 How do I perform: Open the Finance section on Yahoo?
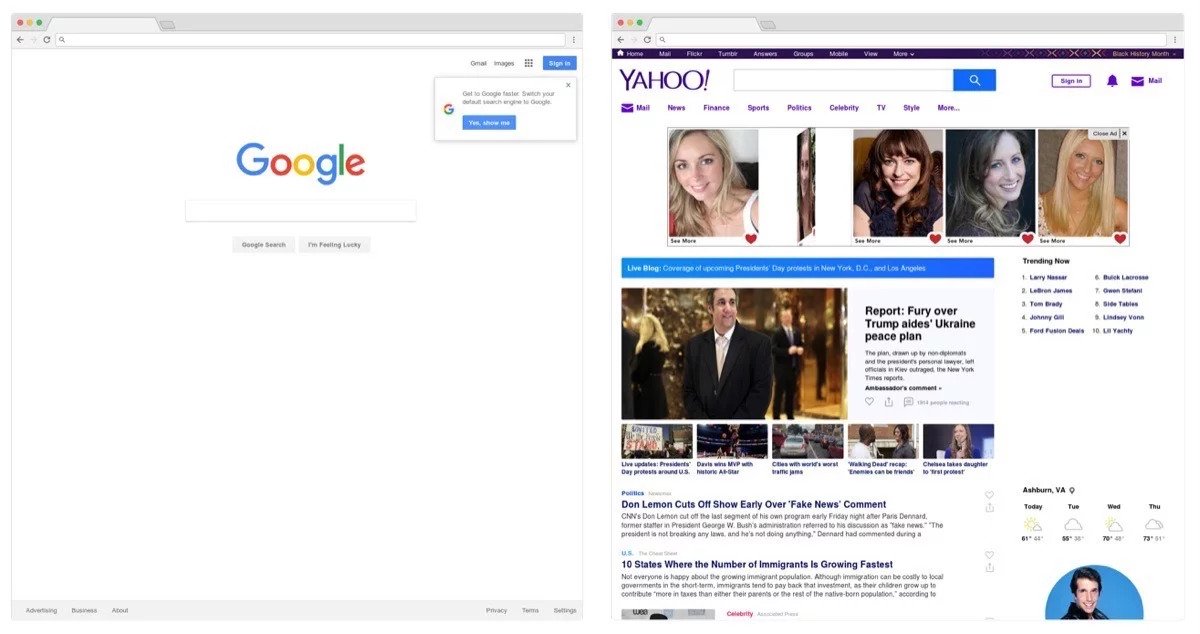[716, 108]
